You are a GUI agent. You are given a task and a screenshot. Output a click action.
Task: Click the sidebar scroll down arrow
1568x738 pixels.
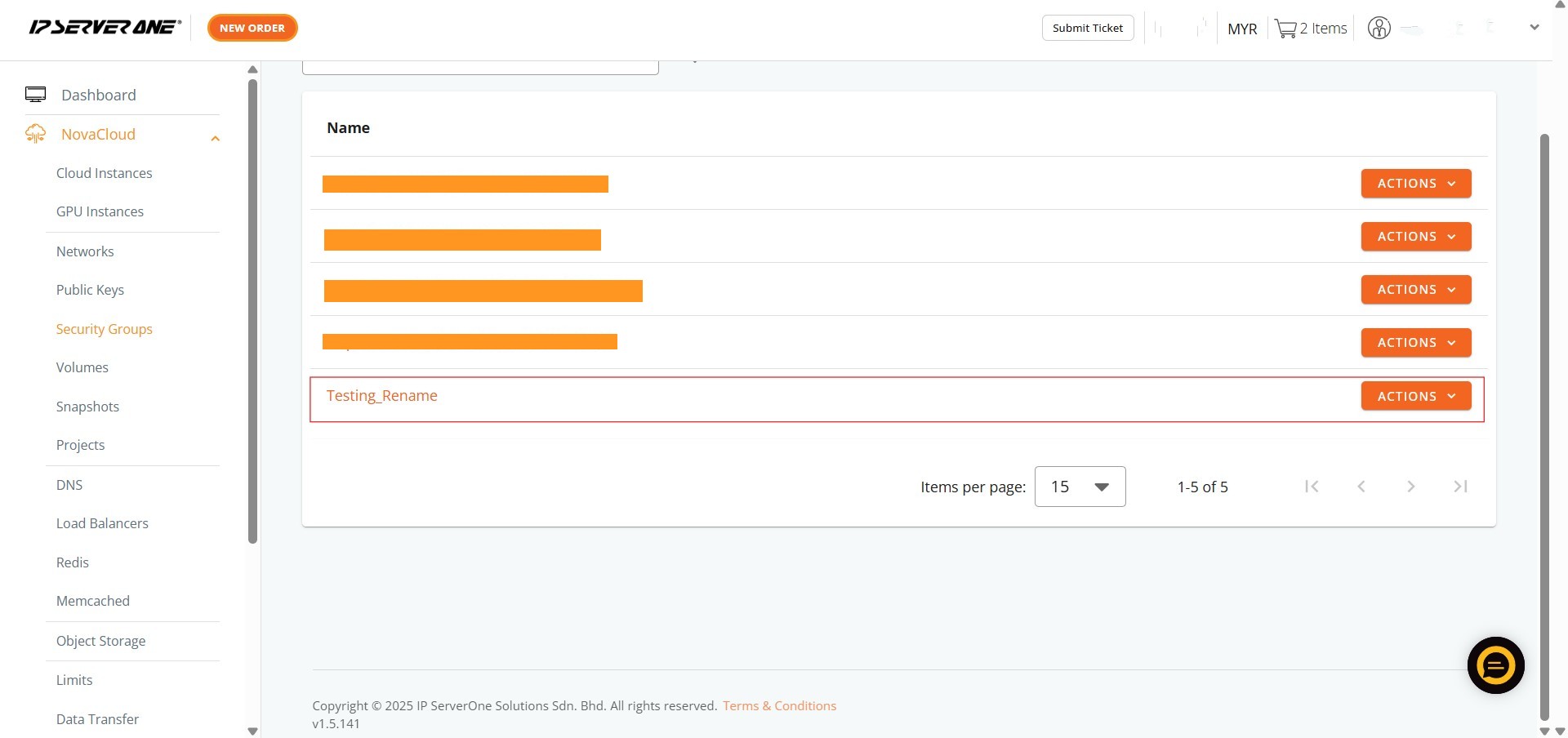[252, 731]
